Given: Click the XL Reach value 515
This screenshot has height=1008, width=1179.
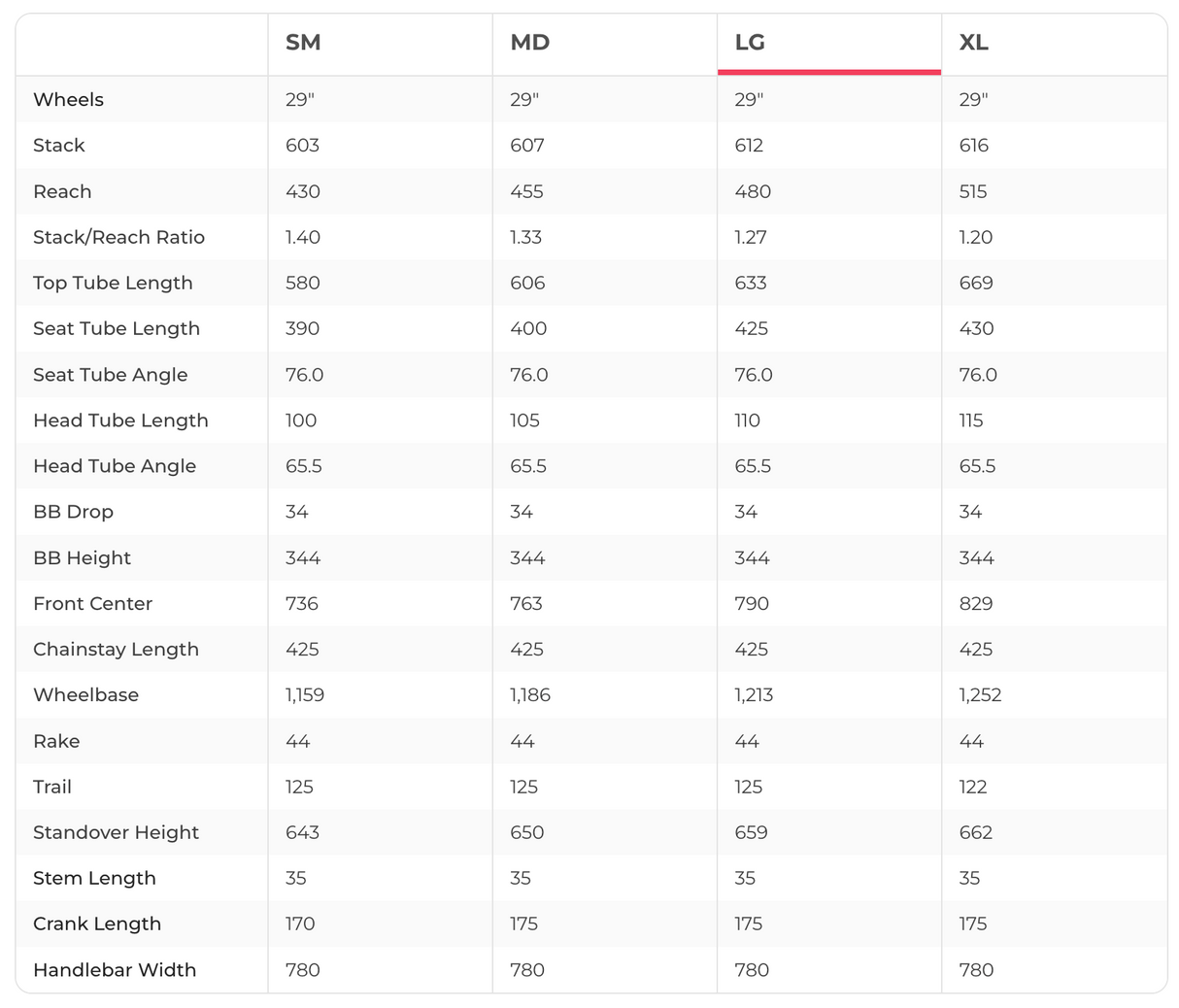Looking at the screenshot, I should click(973, 191).
